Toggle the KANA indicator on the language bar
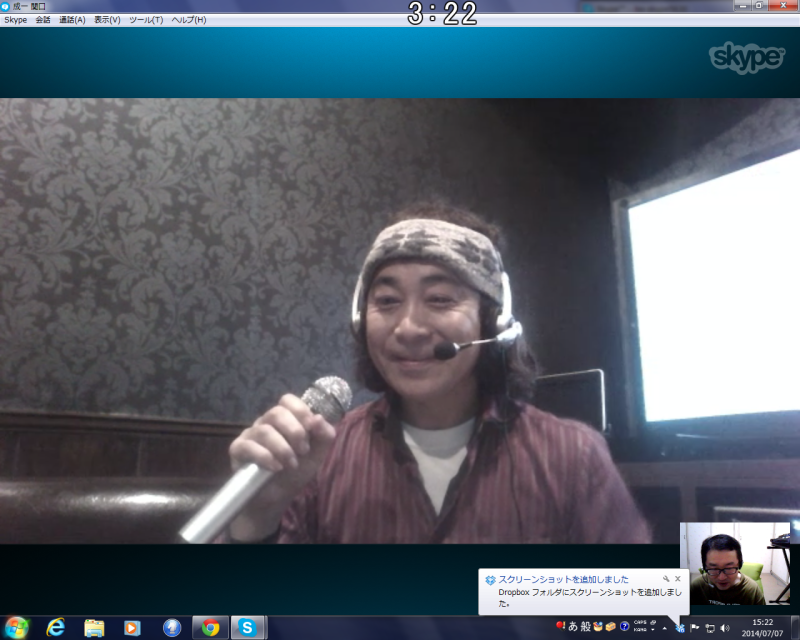This screenshot has width=800, height=640. [640, 630]
